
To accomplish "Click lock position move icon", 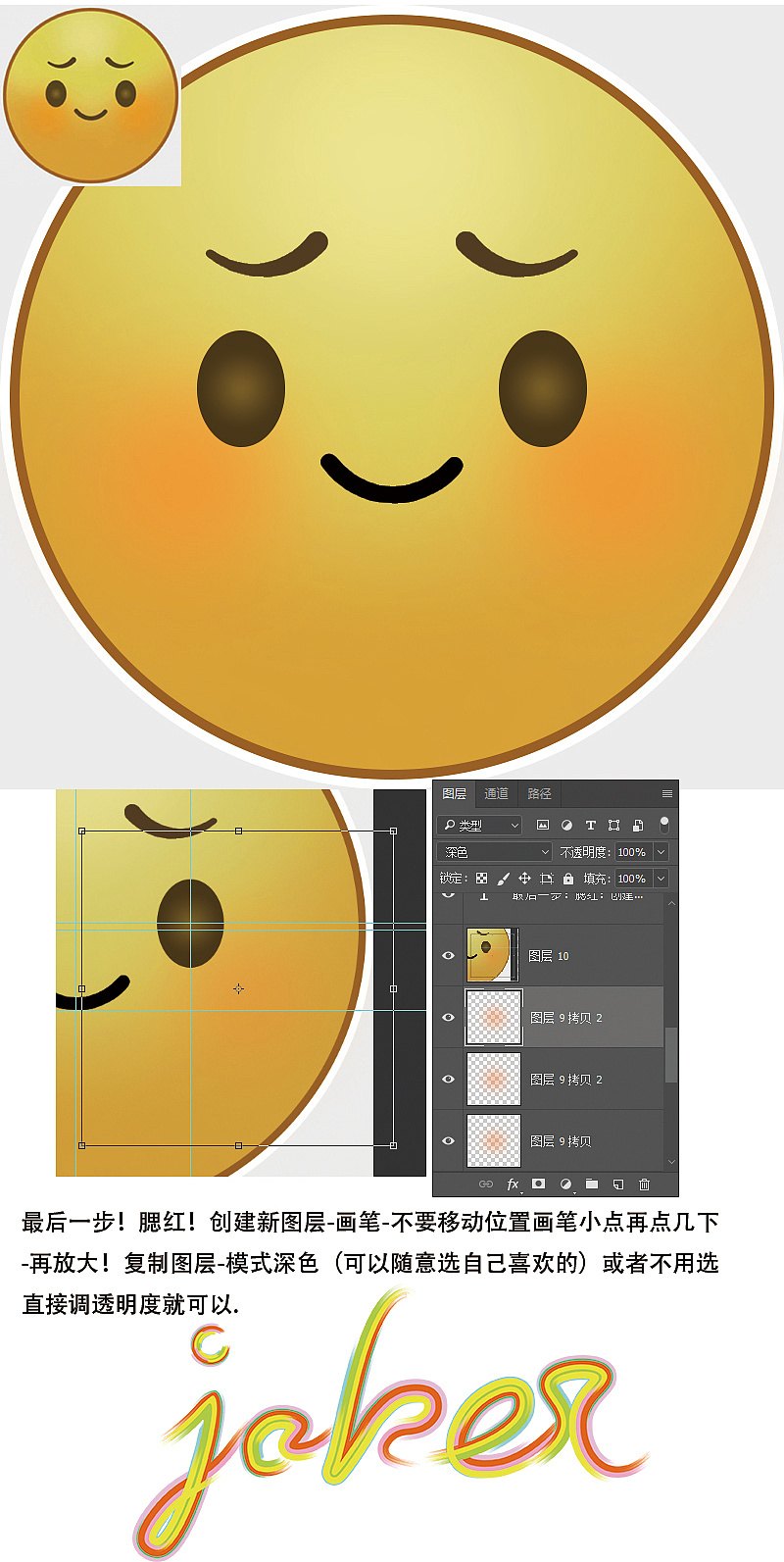I will coord(524,879).
